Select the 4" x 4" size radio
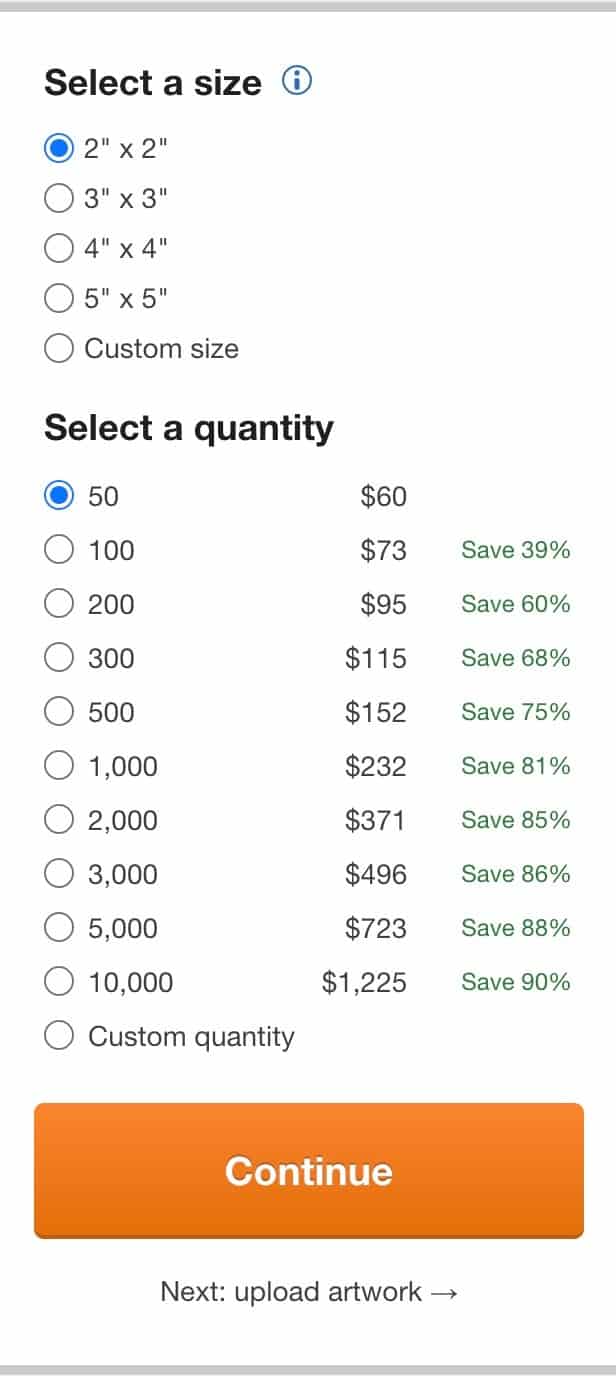616x1376 pixels. (60, 248)
